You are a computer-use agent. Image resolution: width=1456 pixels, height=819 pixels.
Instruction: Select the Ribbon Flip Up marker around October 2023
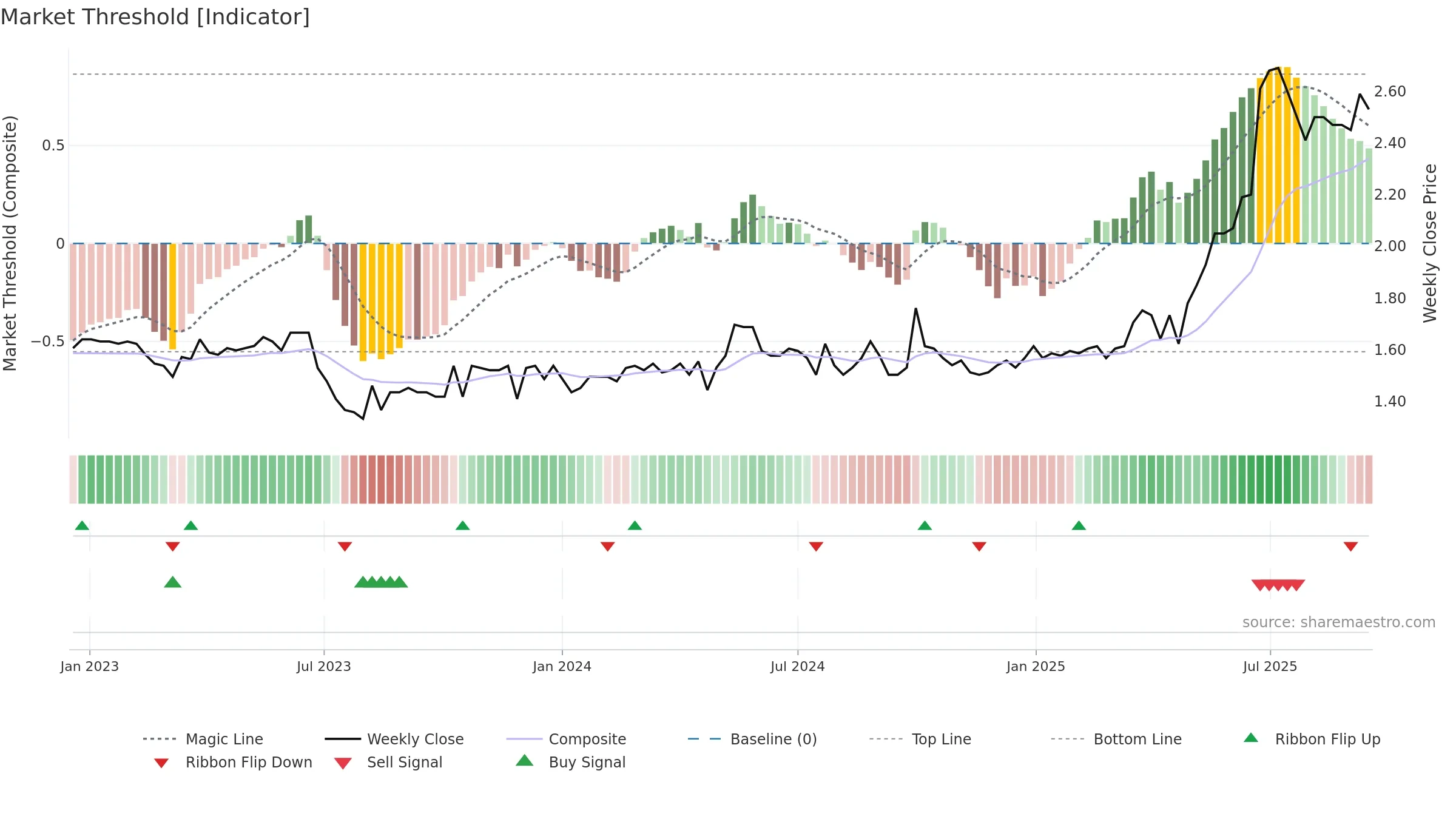tap(462, 525)
